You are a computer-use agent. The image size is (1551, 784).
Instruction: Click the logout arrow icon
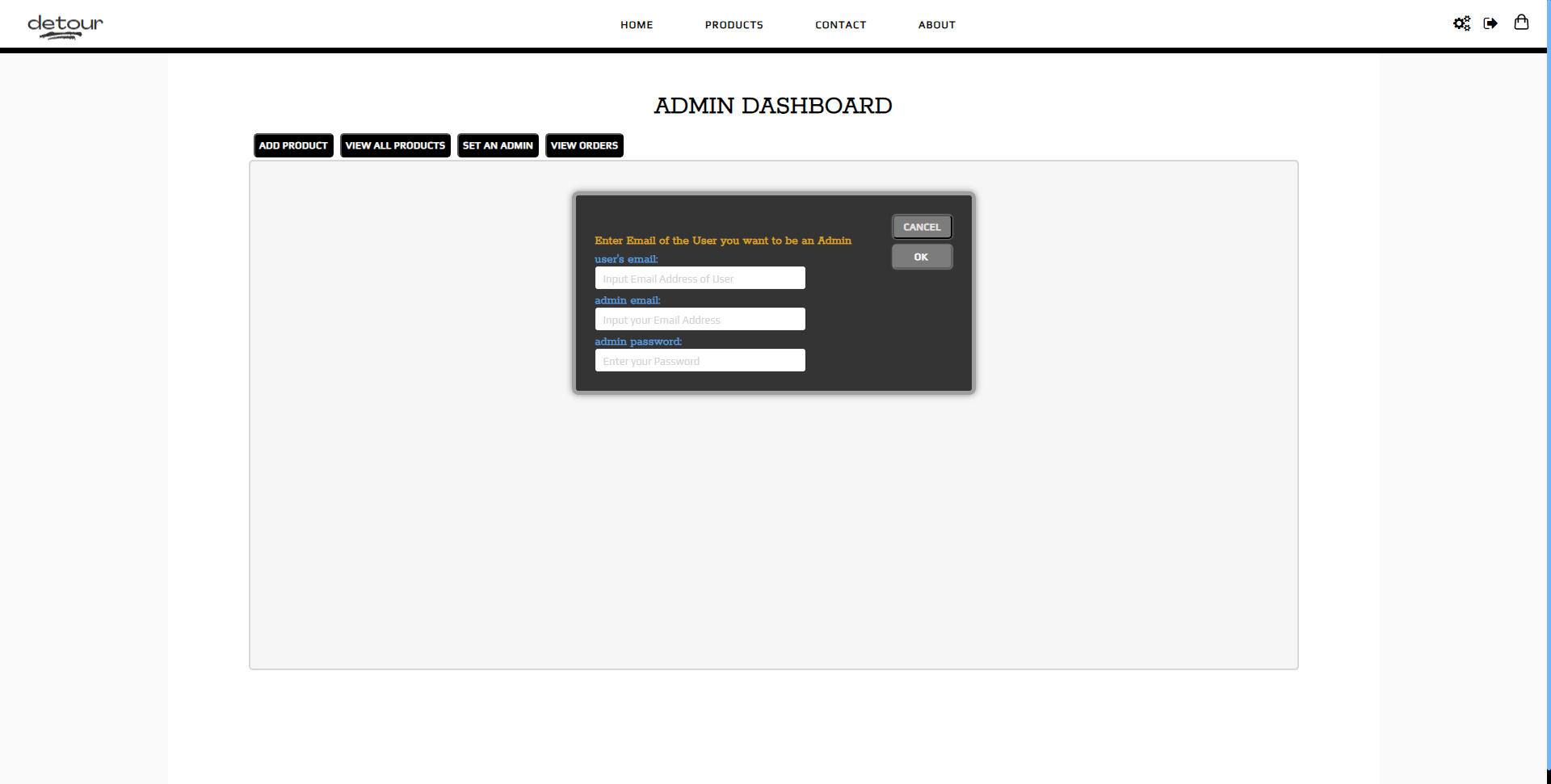[1490, 23]
